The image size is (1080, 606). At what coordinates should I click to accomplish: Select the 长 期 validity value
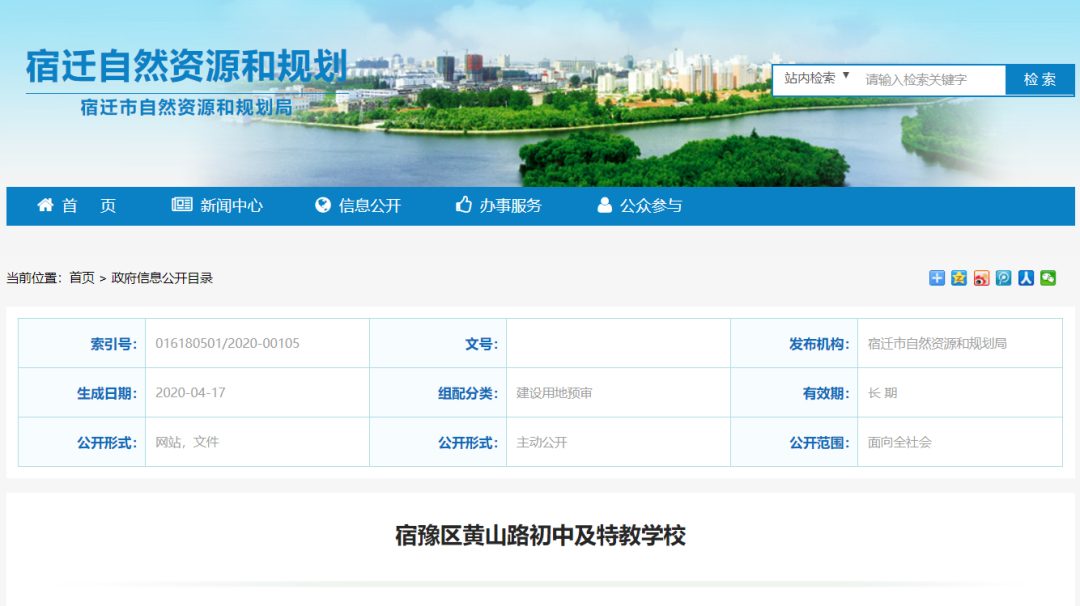[x=882, y=393]
